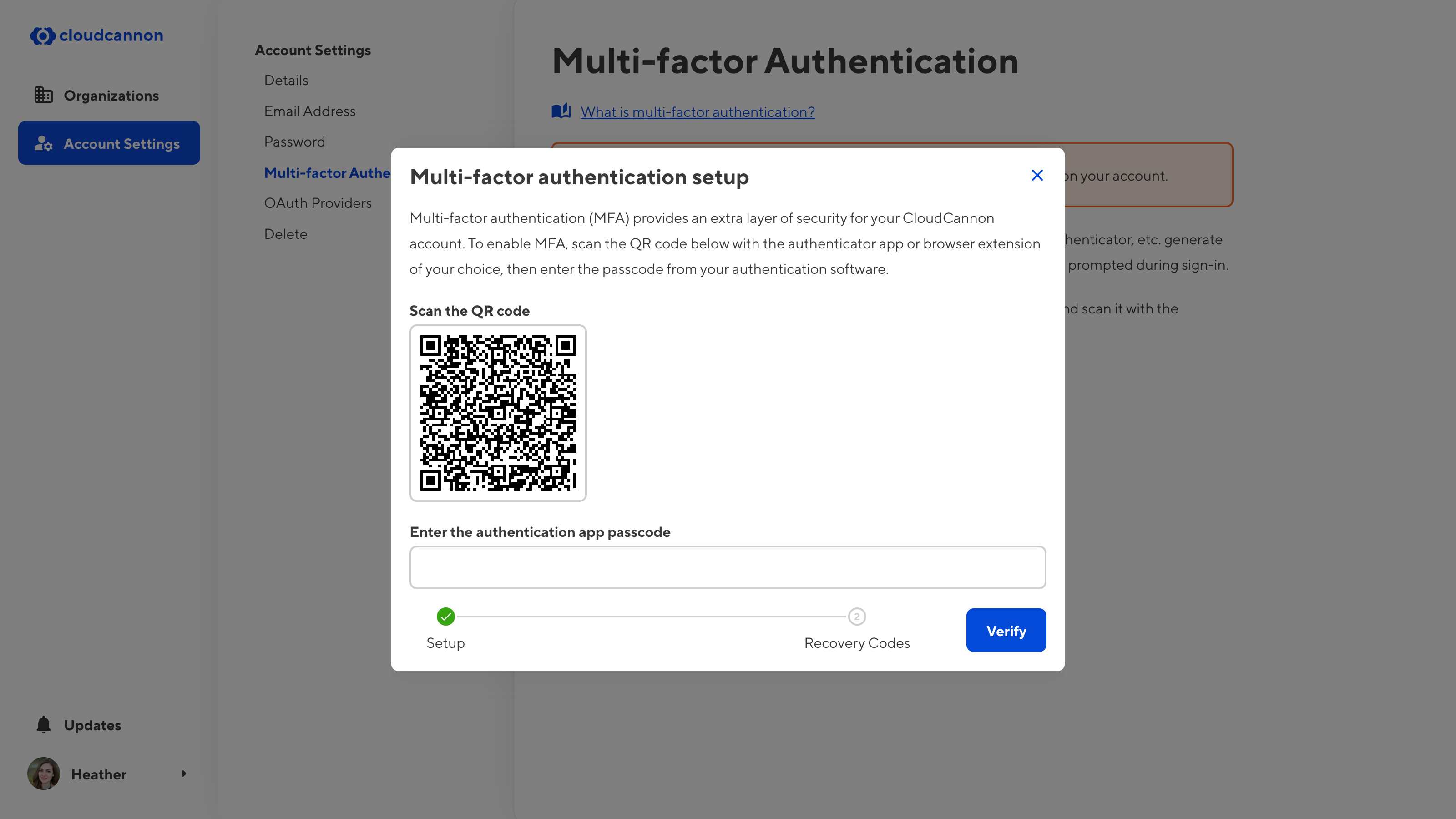The height and width of the screenshot is (819, 1456).
Task: Click the Verify button to confirm passcode
Action: (x=1006, y=630)
